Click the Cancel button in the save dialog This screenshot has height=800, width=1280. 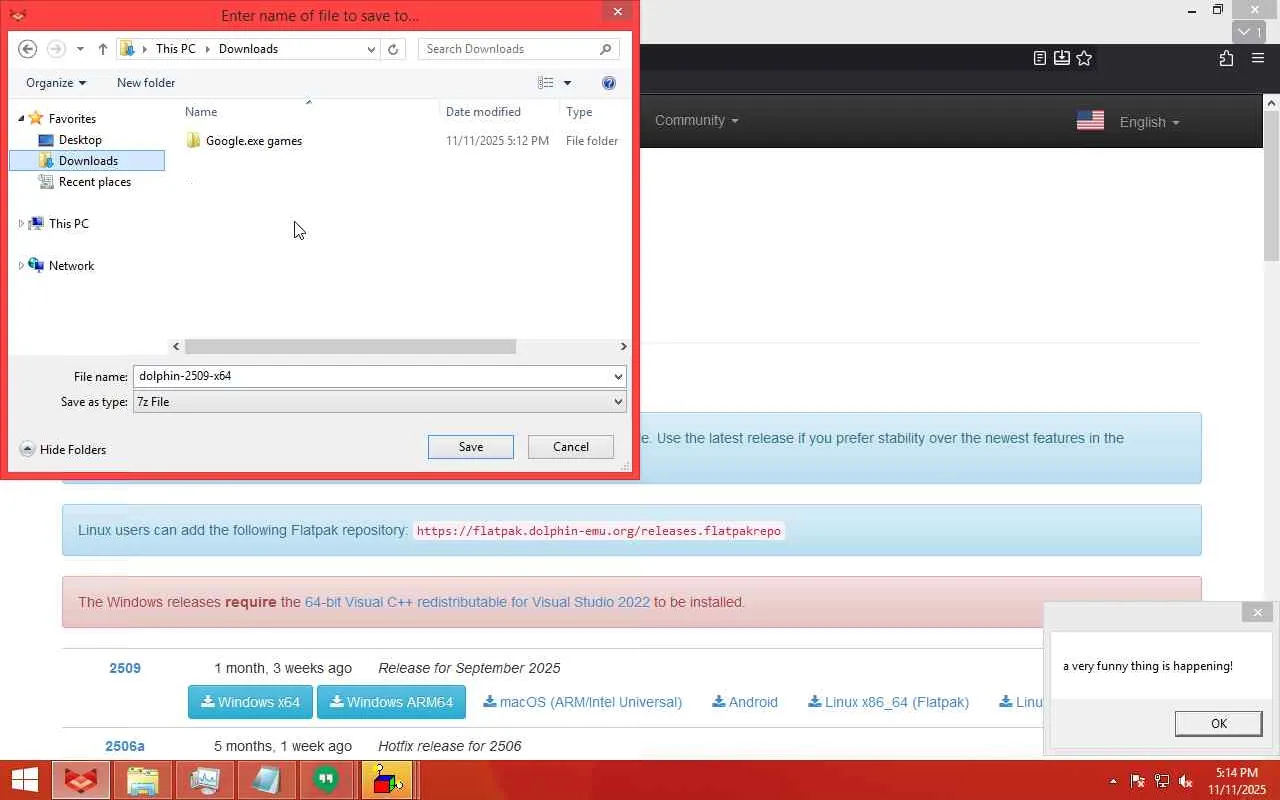[571, 447]
